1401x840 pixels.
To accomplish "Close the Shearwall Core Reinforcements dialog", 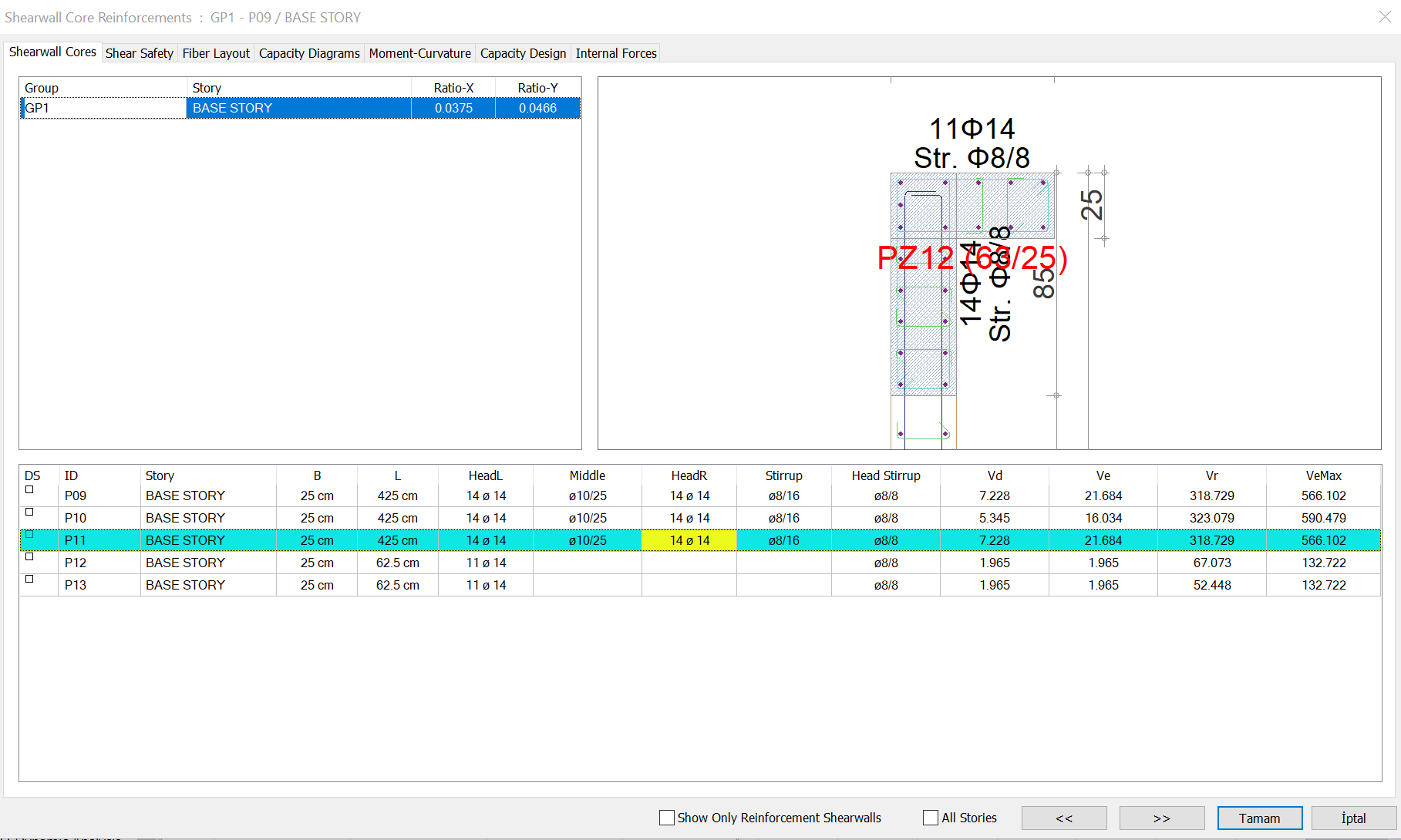I will point(1385,17).
